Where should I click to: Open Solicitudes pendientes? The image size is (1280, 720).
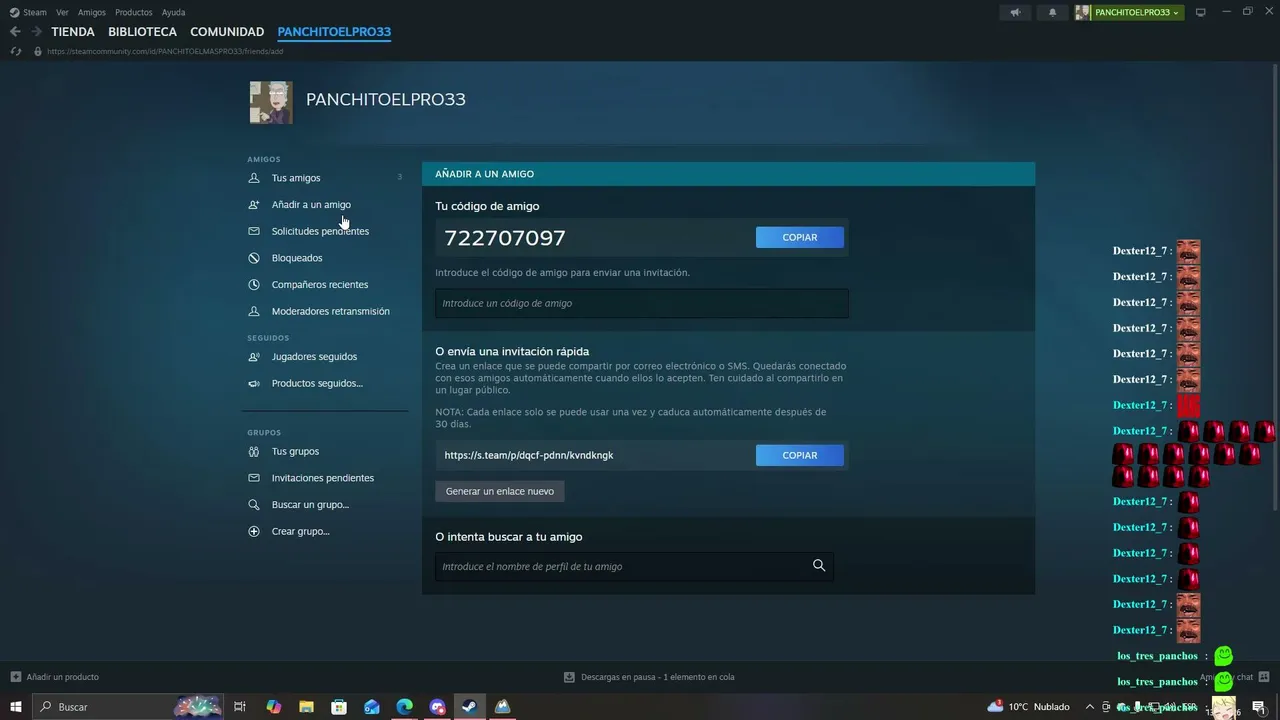(x=320, y=231)
